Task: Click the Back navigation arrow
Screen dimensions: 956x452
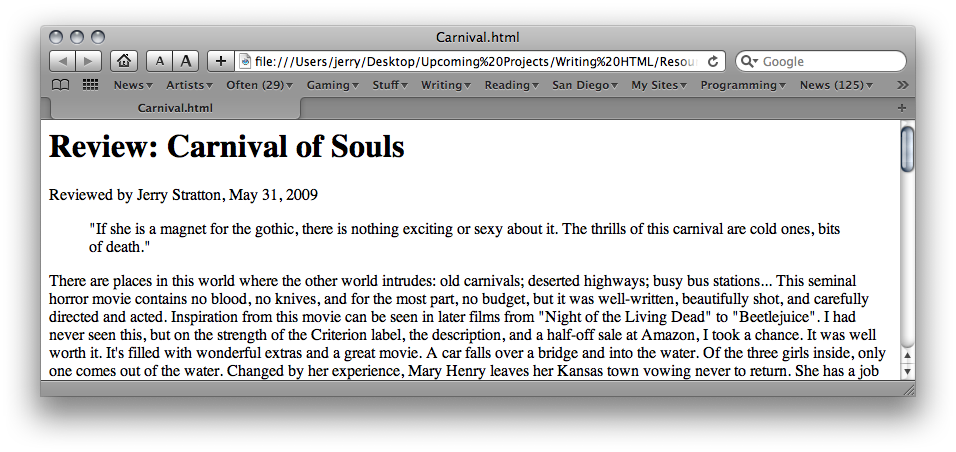Action: point(63,61)
